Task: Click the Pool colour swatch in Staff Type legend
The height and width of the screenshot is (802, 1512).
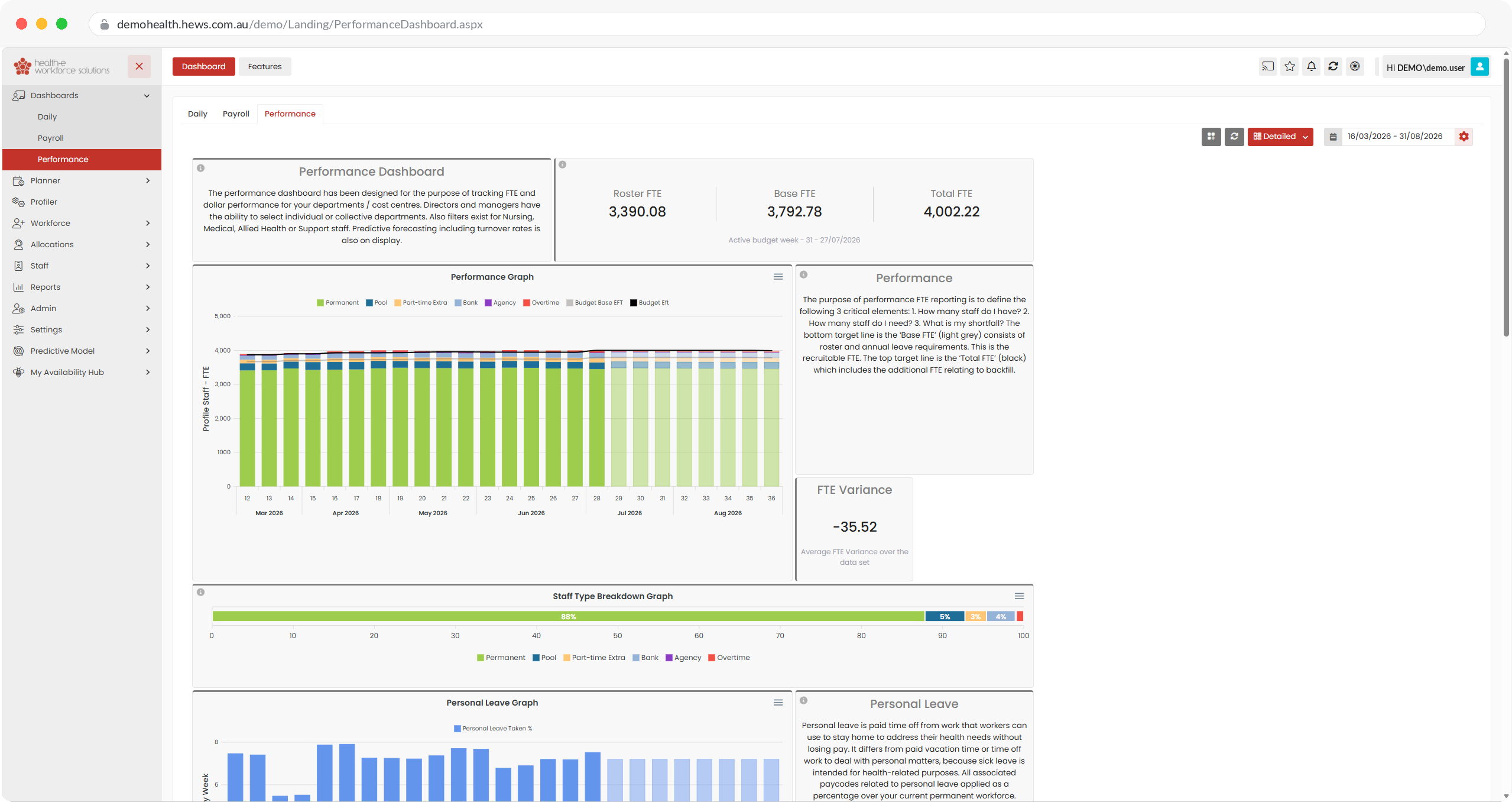Action: (x=536, y=658)
